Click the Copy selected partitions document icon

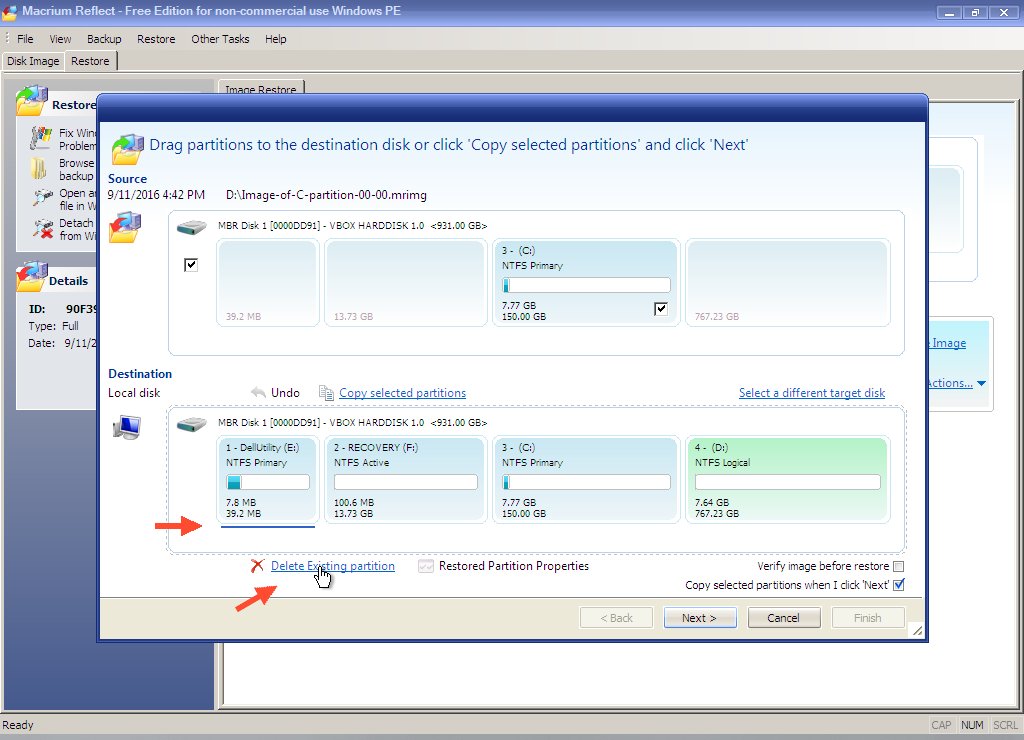[x=326, y=393]
